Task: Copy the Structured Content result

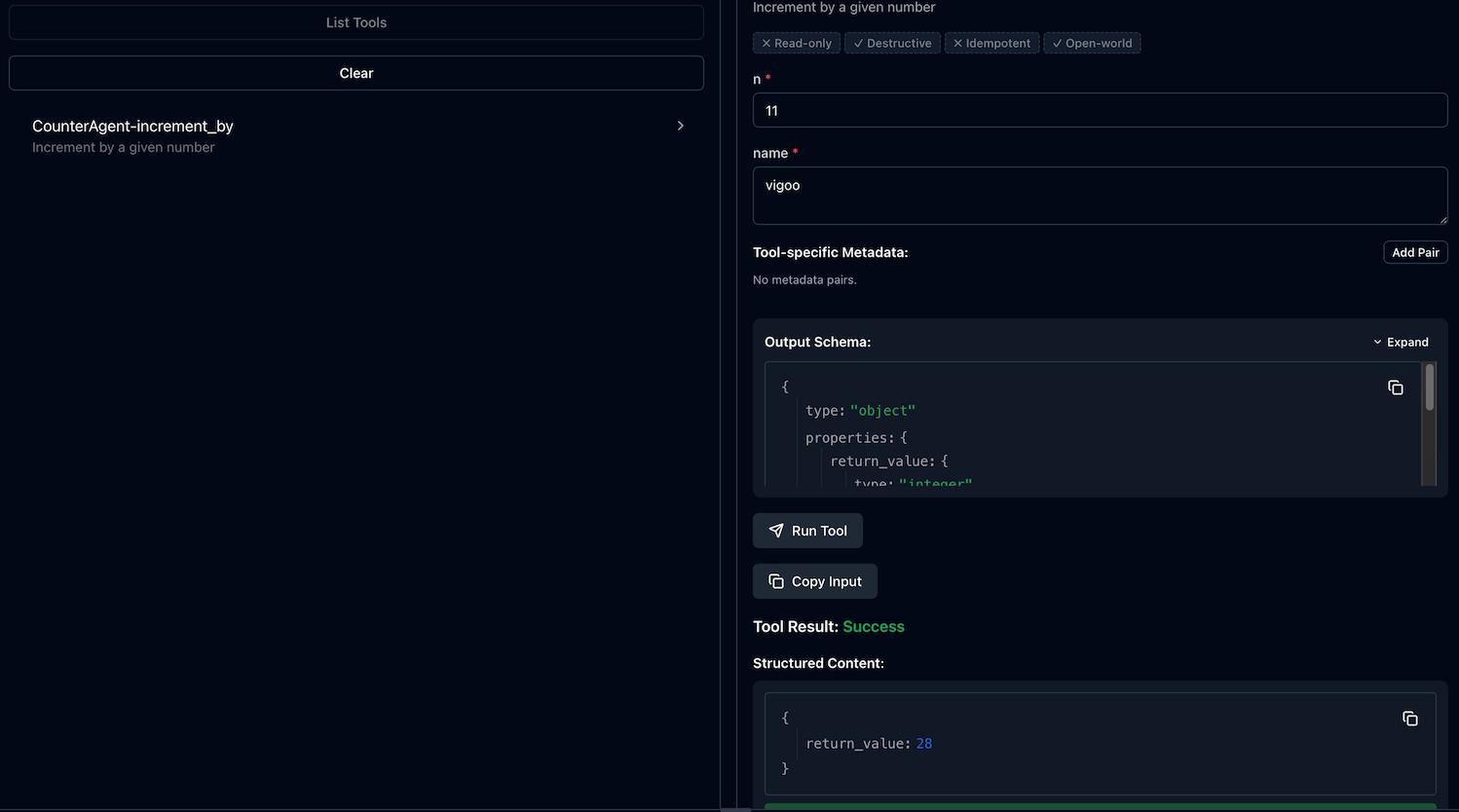Action: tap(1409, 719)
